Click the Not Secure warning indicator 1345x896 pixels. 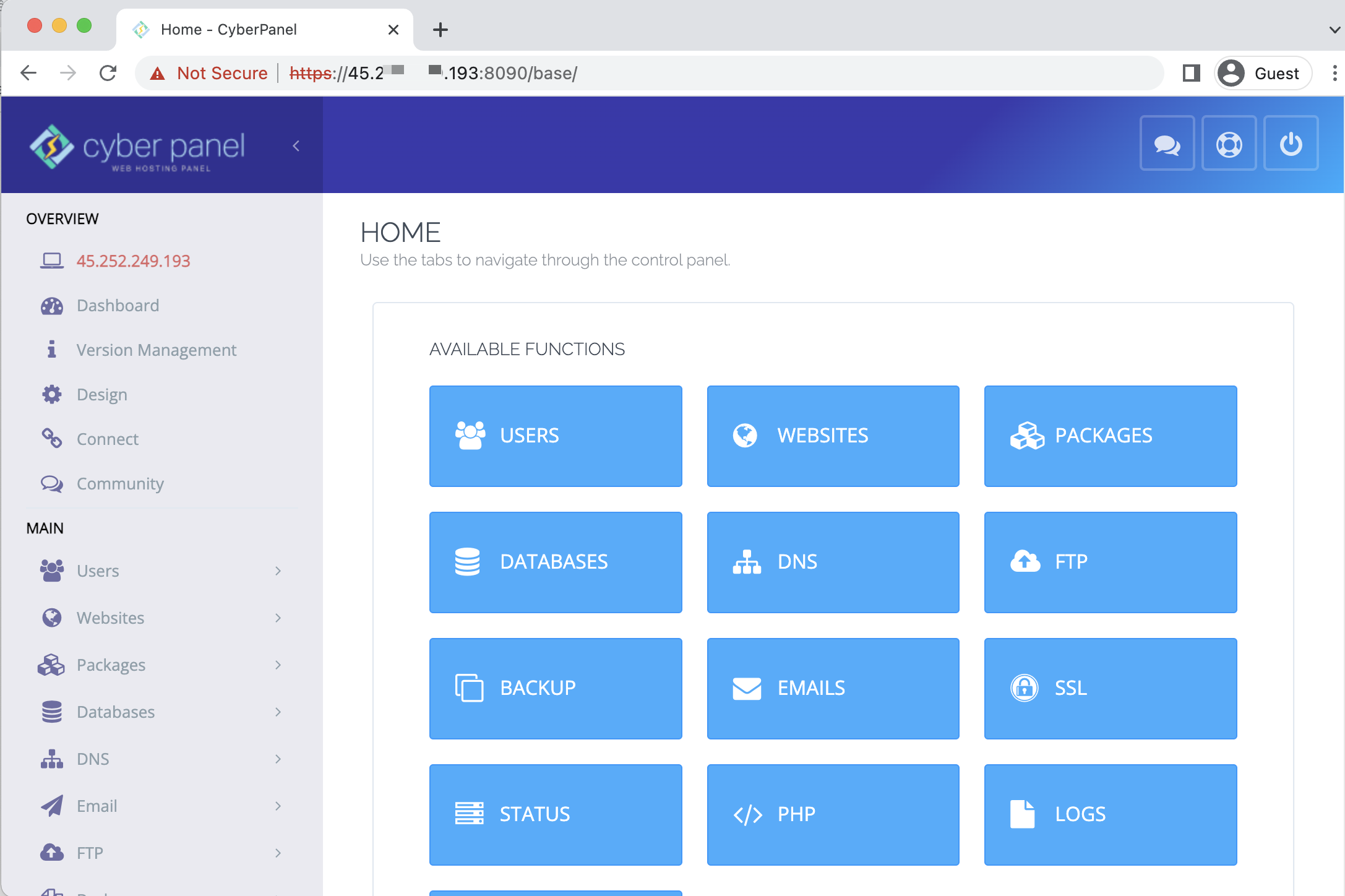pos(209,73)
